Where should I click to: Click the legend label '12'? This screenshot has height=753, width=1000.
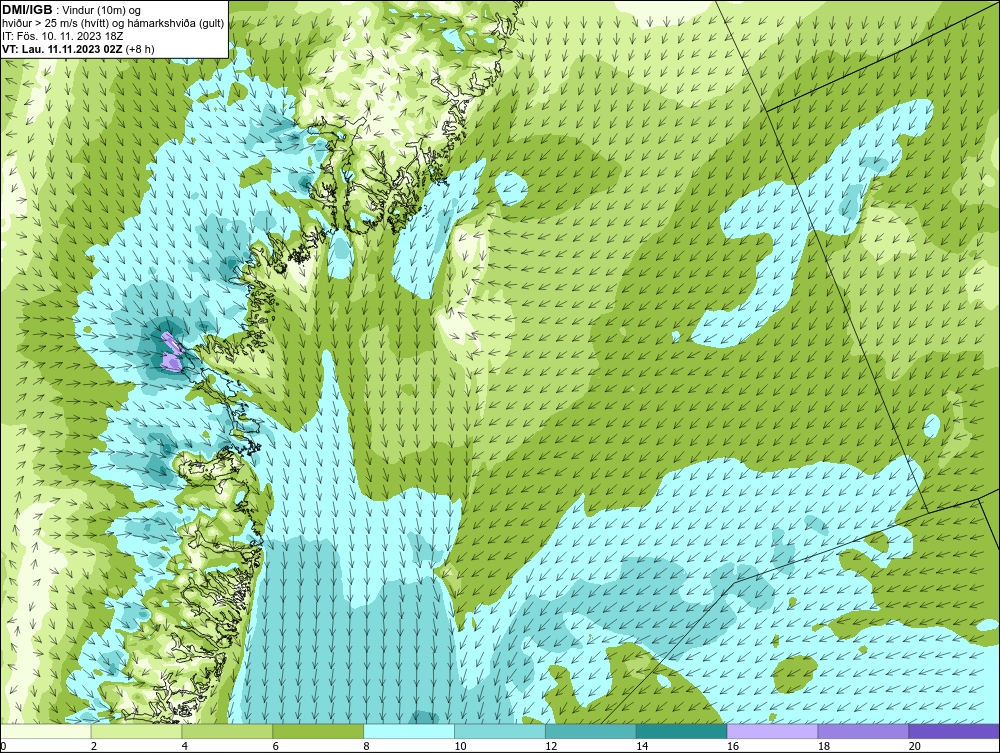coord(551,746)
